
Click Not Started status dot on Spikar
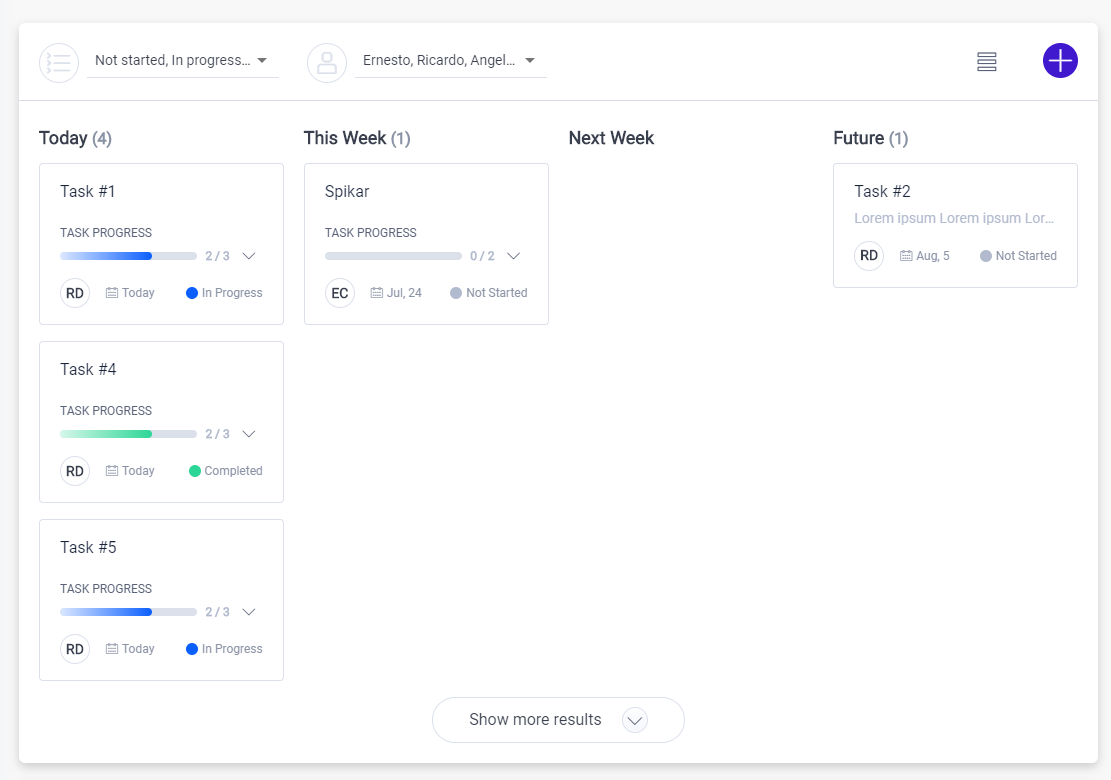(x=456, y=293)
